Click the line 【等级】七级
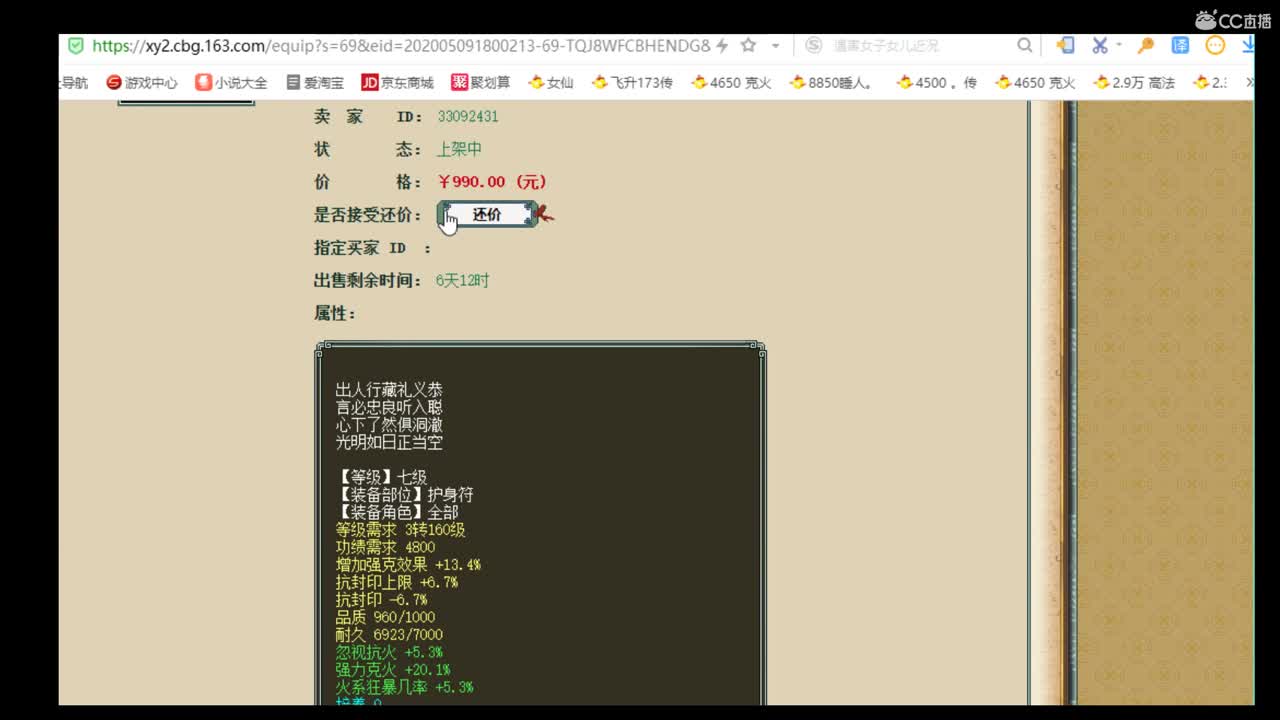Image resolution: width=1280 pixels, height=720 pixels. pyautogui.click(x=381, y=478)
